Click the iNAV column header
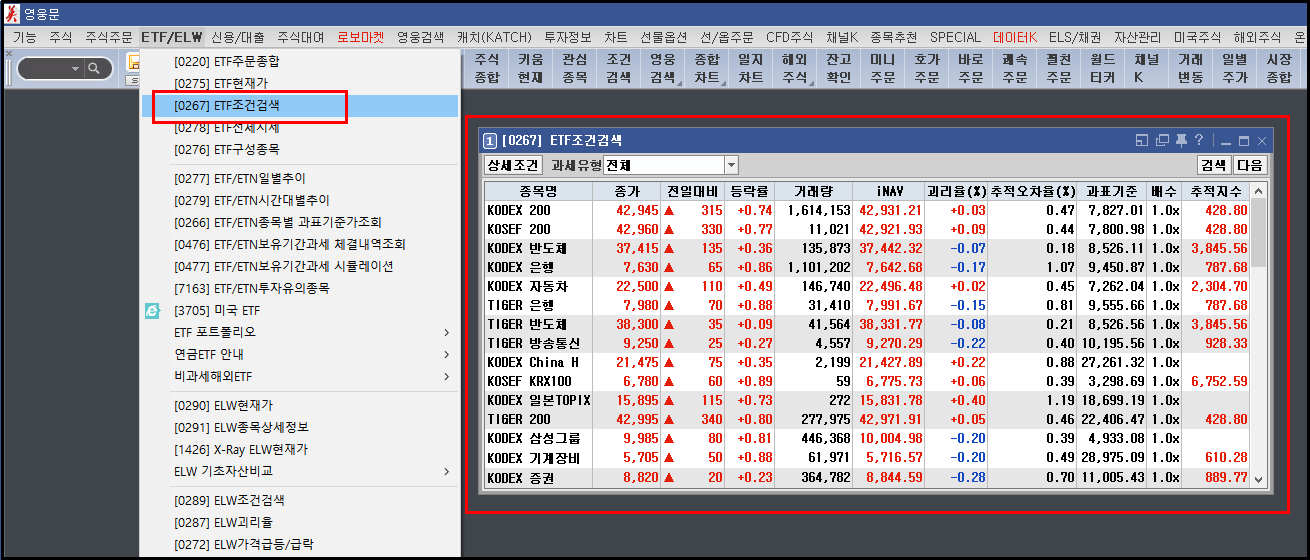 [x=889, y=191]
